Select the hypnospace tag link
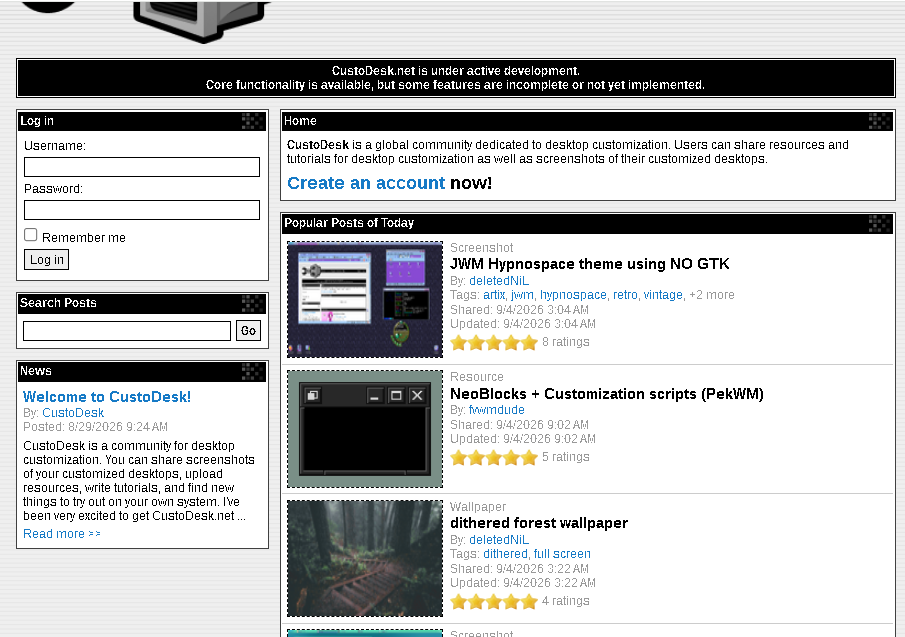 pyautogui.click(x=573, y=295)
